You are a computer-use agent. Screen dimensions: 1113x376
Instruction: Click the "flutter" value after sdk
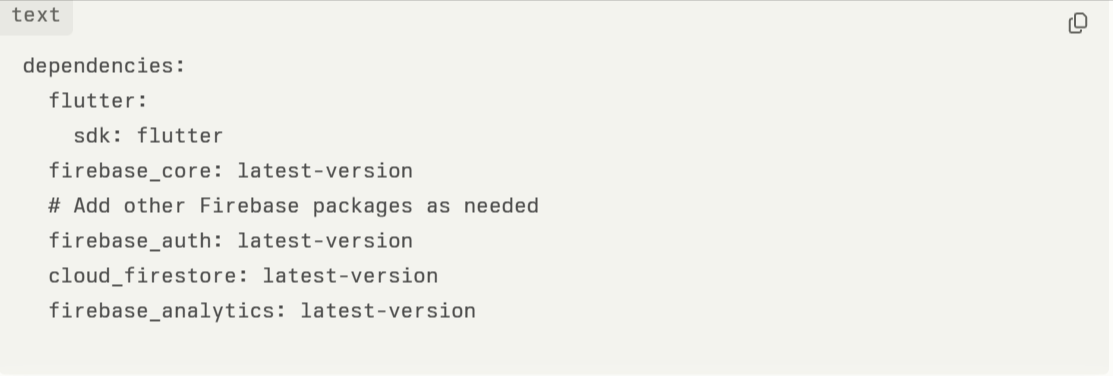coord(180,136)
